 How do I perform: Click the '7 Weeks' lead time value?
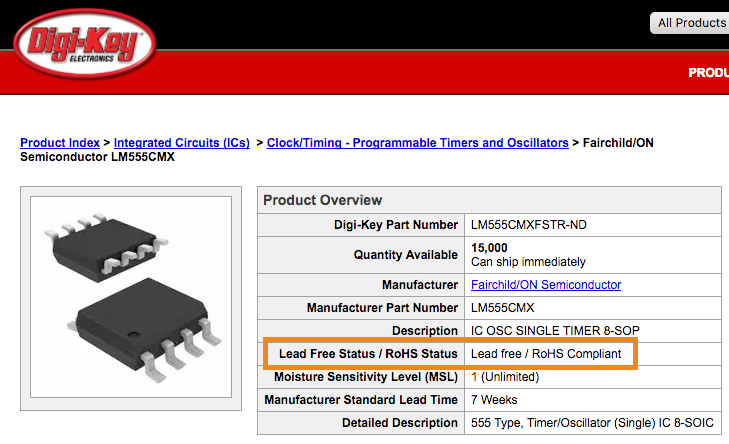(492, 400)
